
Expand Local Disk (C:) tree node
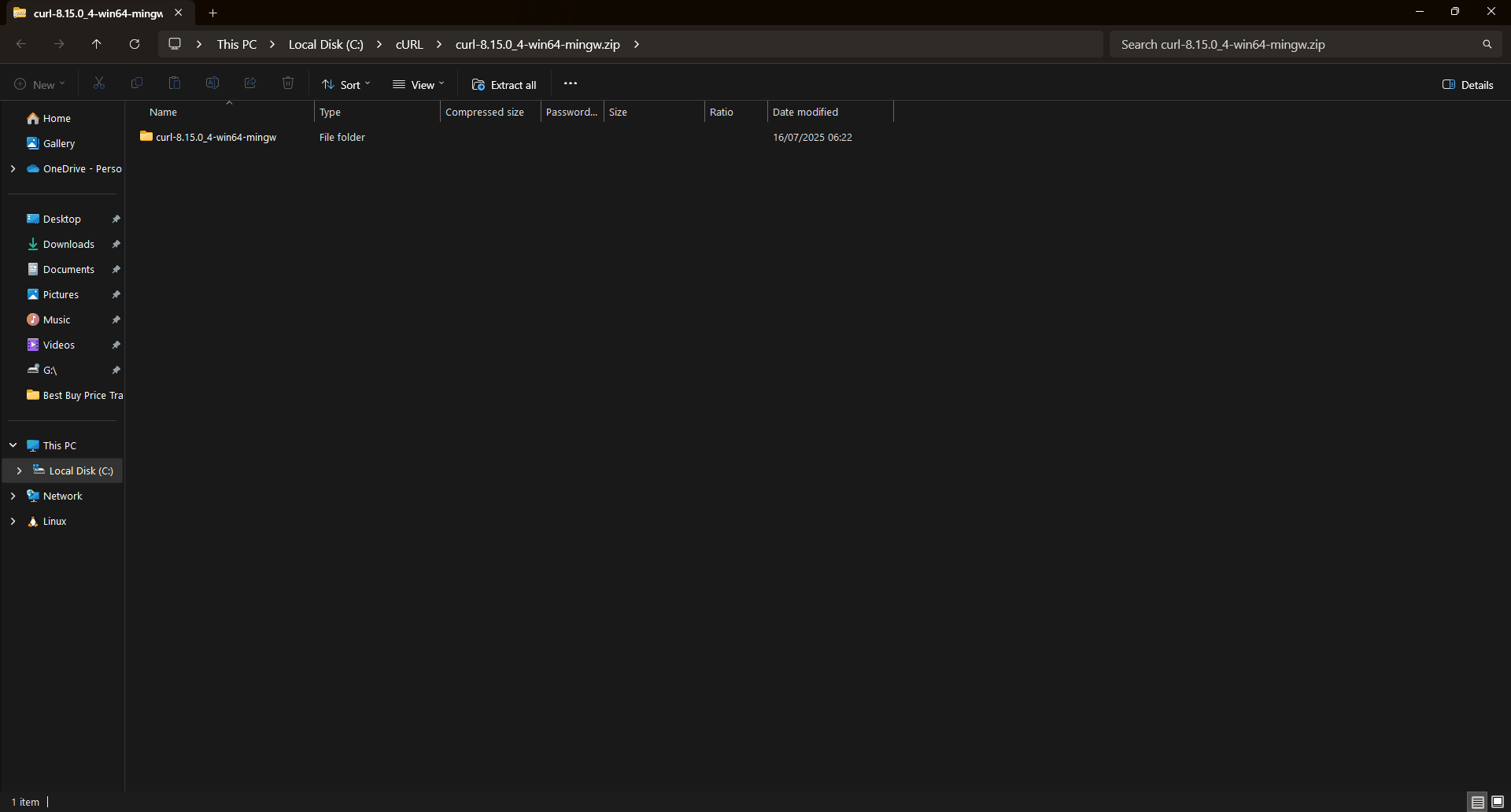pos(19,471)
